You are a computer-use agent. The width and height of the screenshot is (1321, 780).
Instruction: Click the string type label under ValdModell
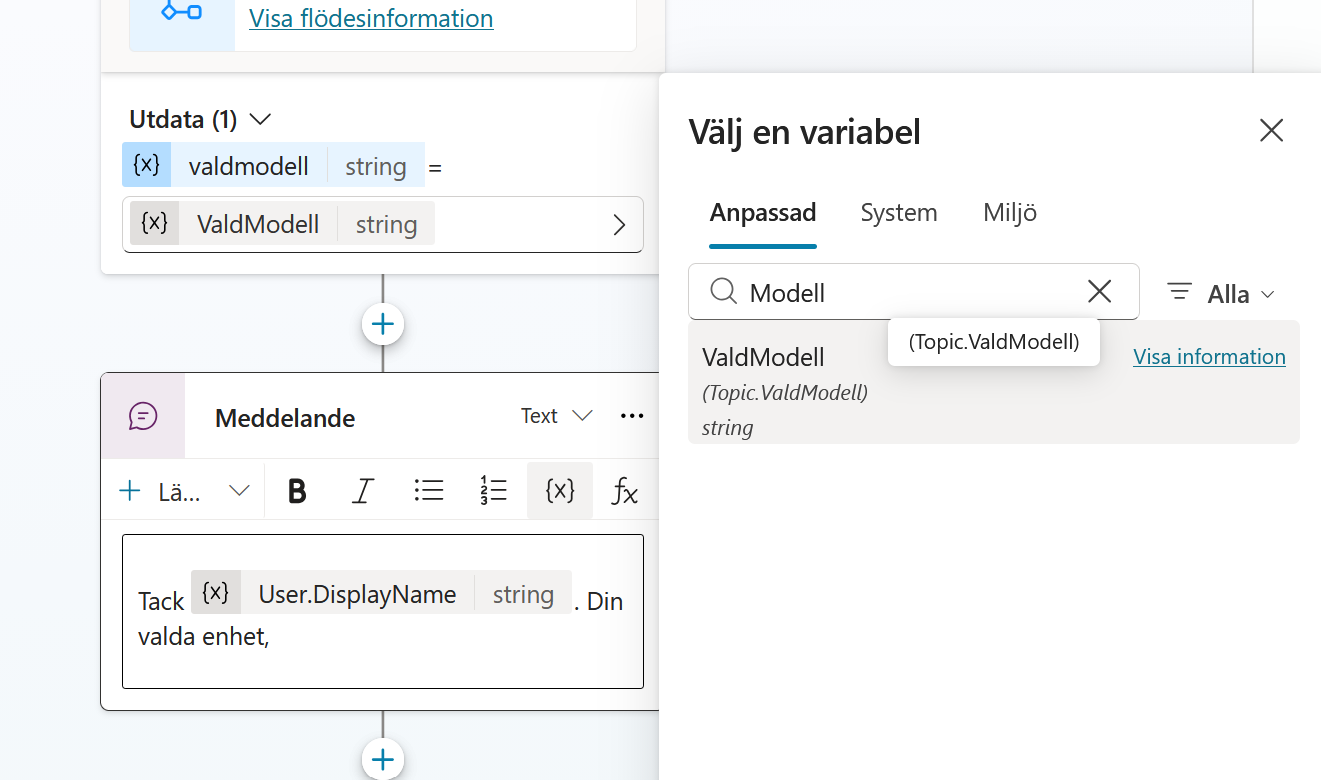tap(727, 428)
